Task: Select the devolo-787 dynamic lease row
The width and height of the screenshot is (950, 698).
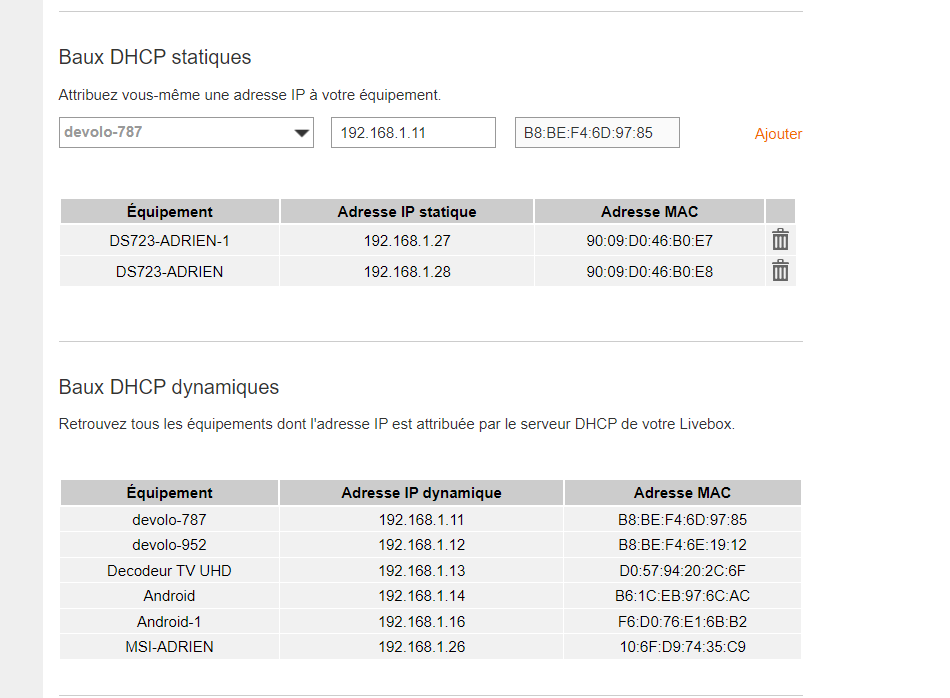Action: pyautogui.click(x=170, y=520)
